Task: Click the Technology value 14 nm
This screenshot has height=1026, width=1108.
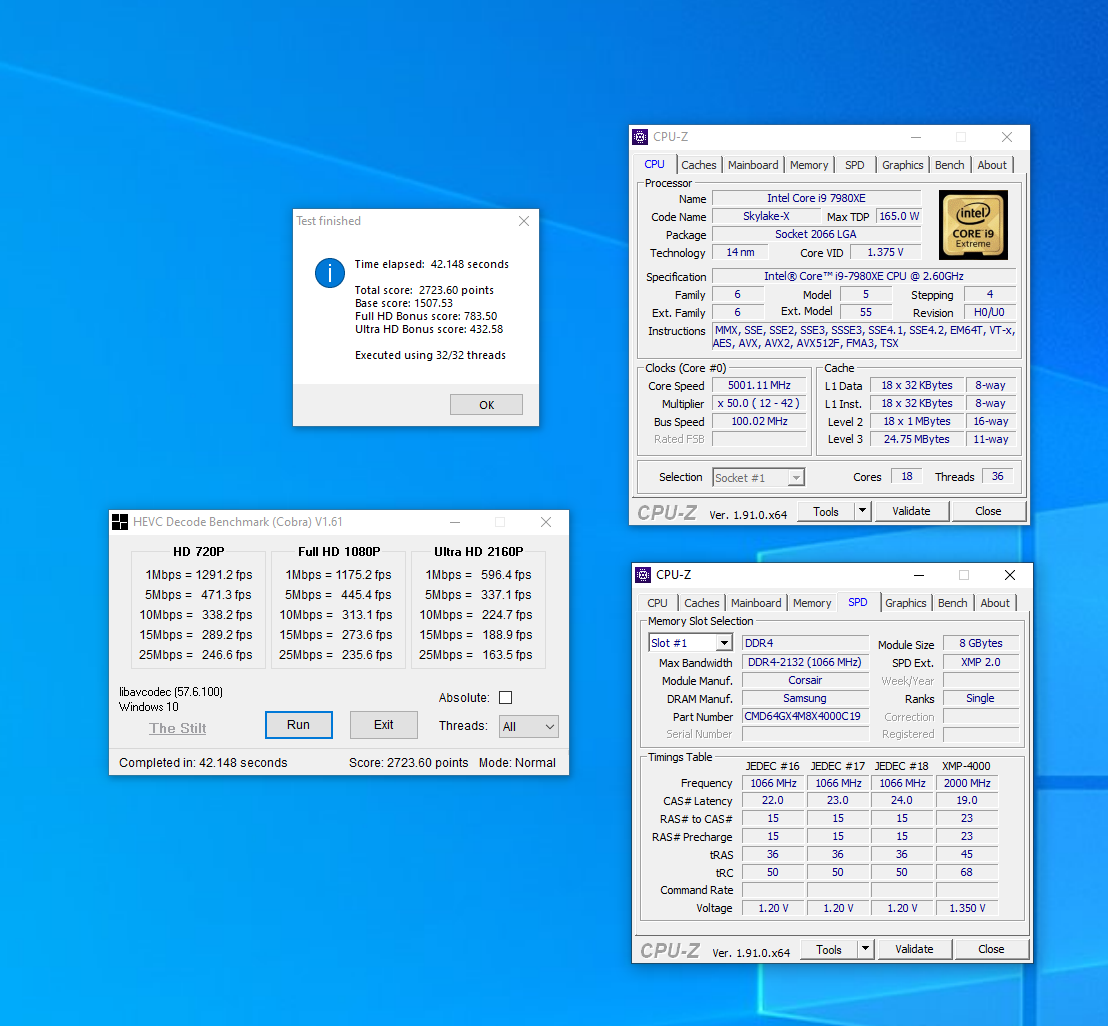Action: click(x=740, y=252)
